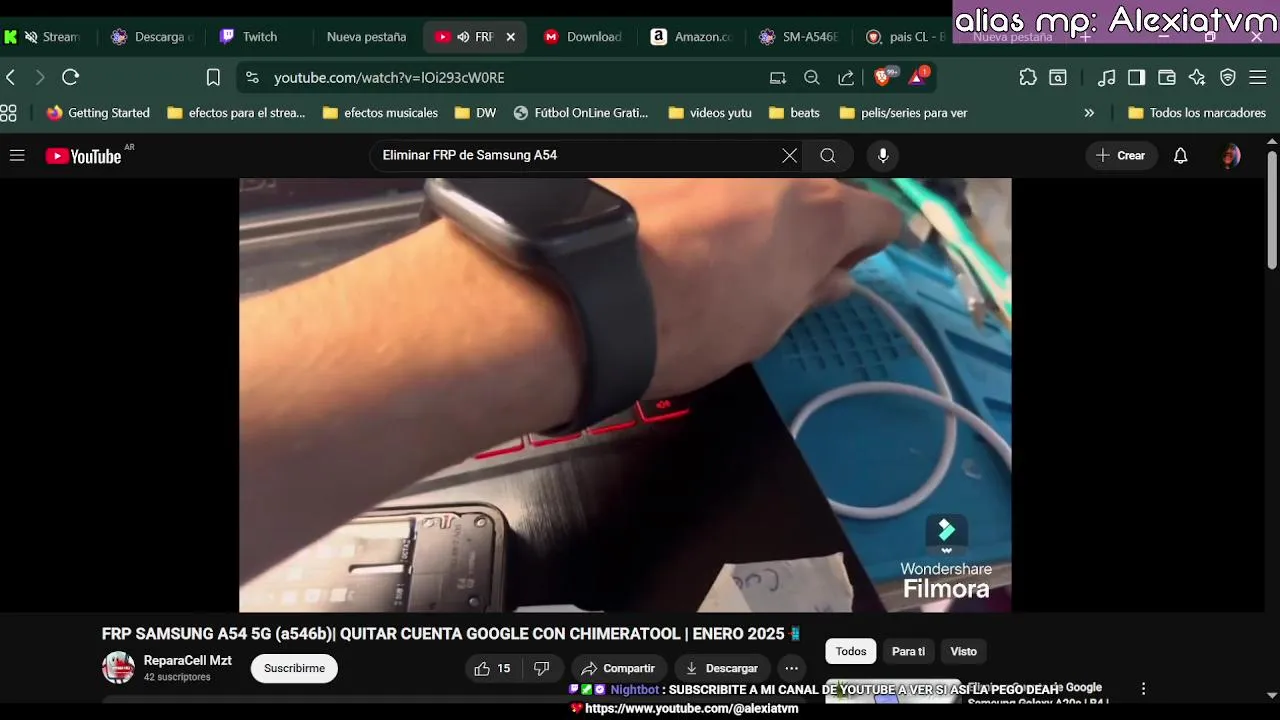Open 'Fútbol OnLine Grati...' bookmark

click(581, 113)
